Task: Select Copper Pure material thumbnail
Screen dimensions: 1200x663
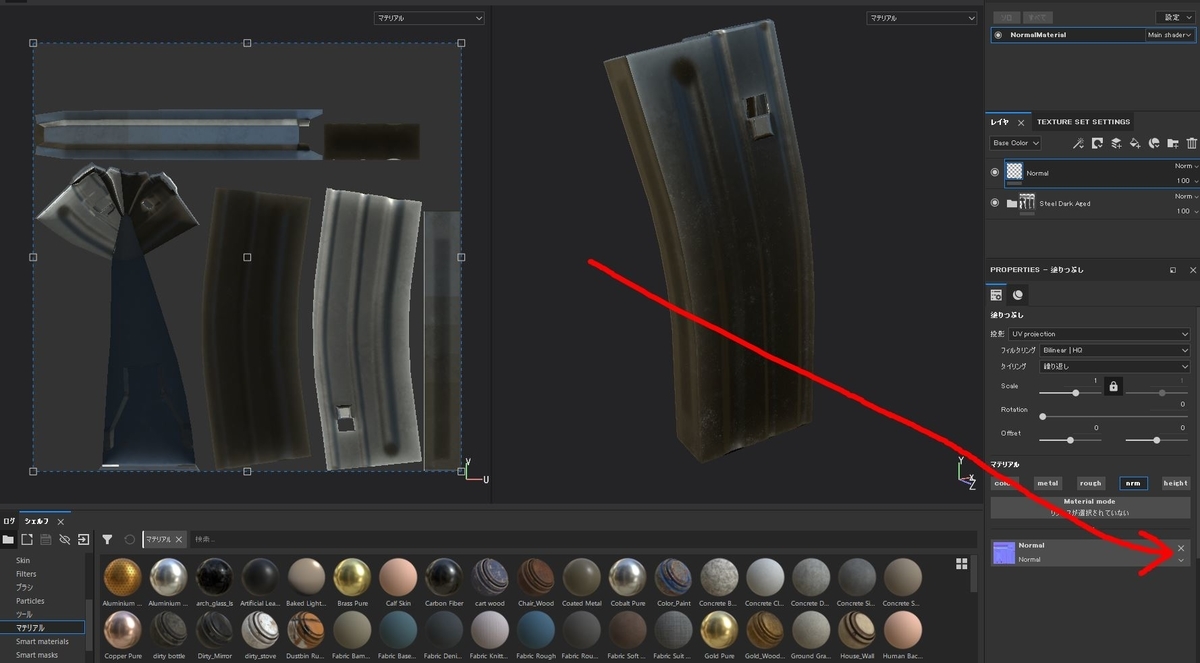Action: [121, 630]
